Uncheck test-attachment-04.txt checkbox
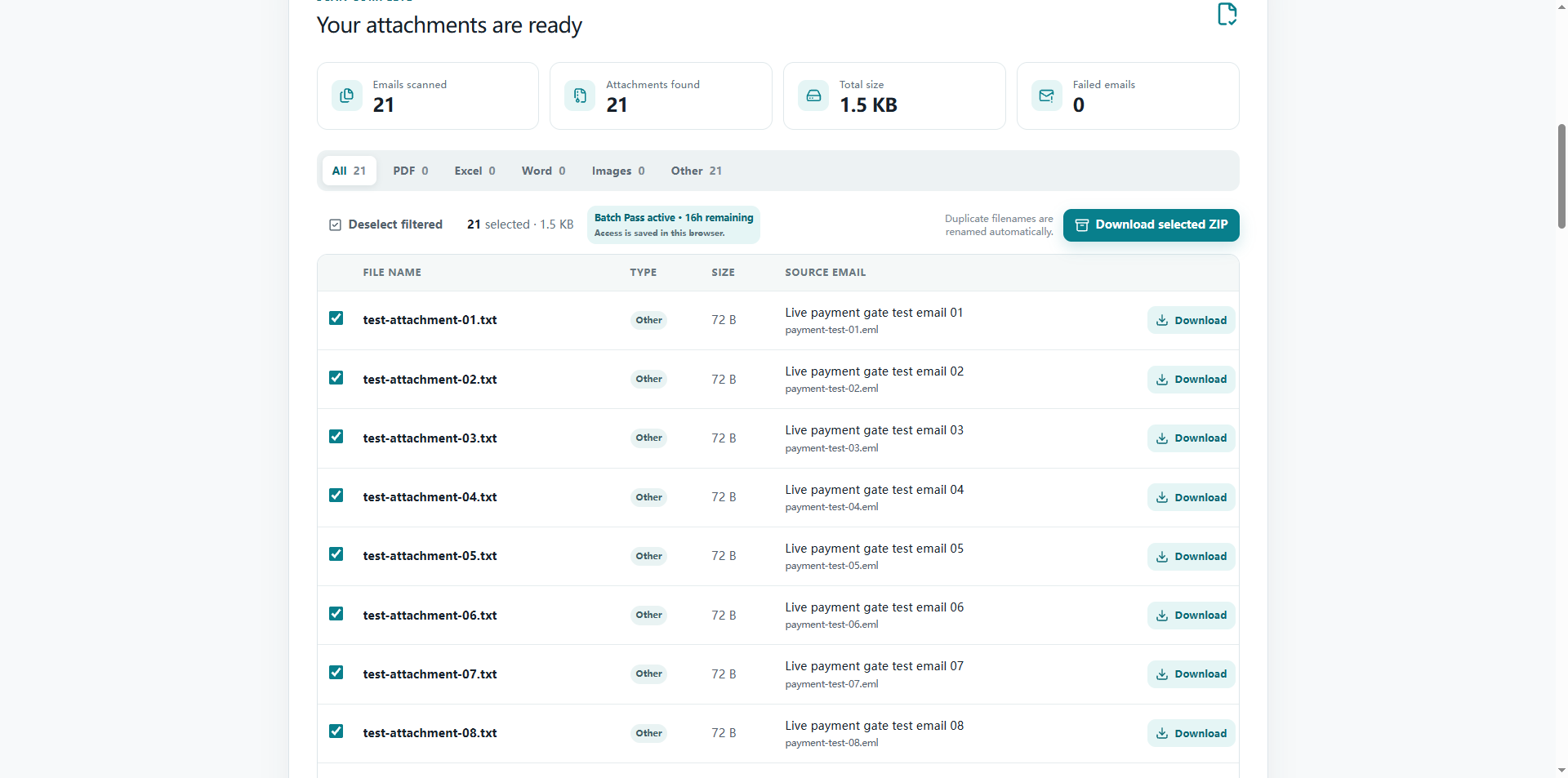1568x778 pixels. pos(336,495)
